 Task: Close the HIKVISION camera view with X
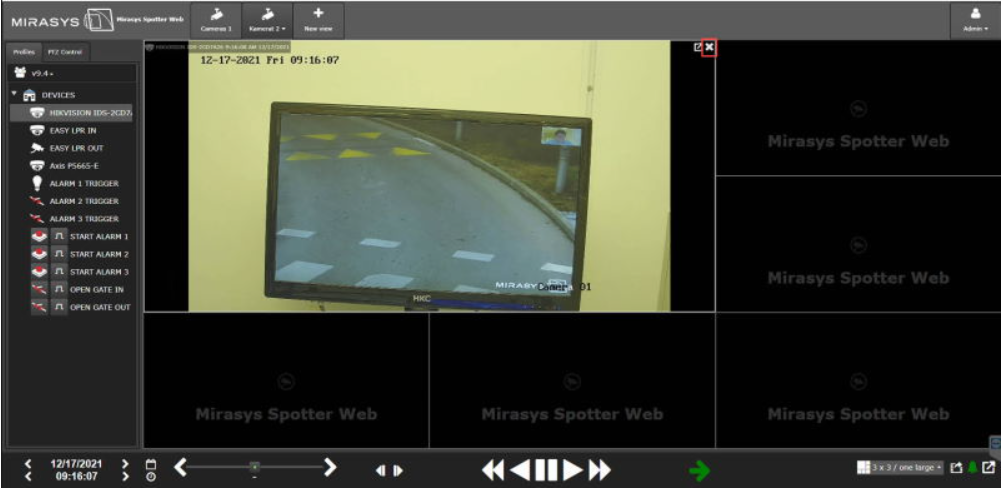click(x=709, y=47)
